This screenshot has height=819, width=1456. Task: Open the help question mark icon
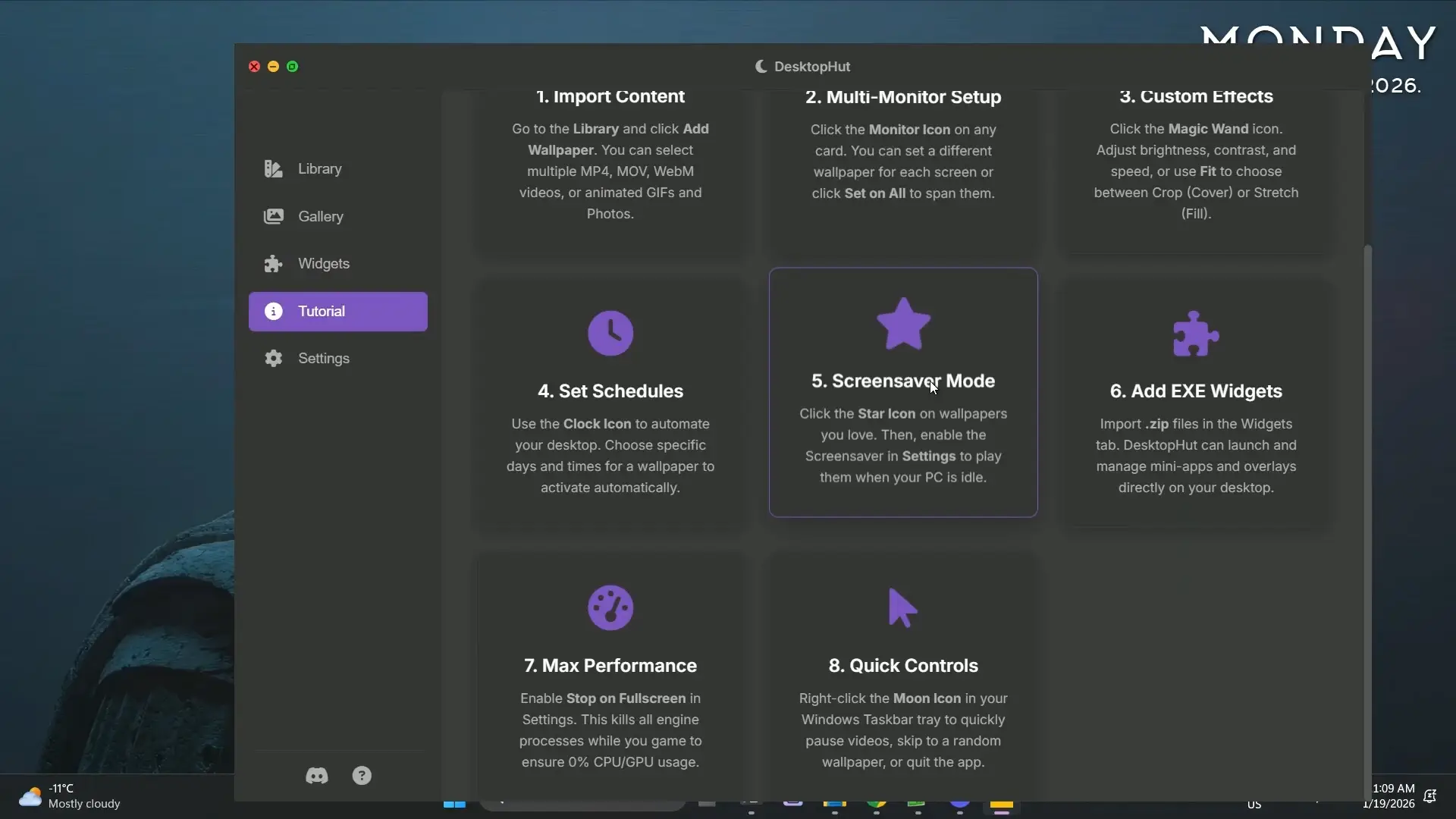coord(362,776)
